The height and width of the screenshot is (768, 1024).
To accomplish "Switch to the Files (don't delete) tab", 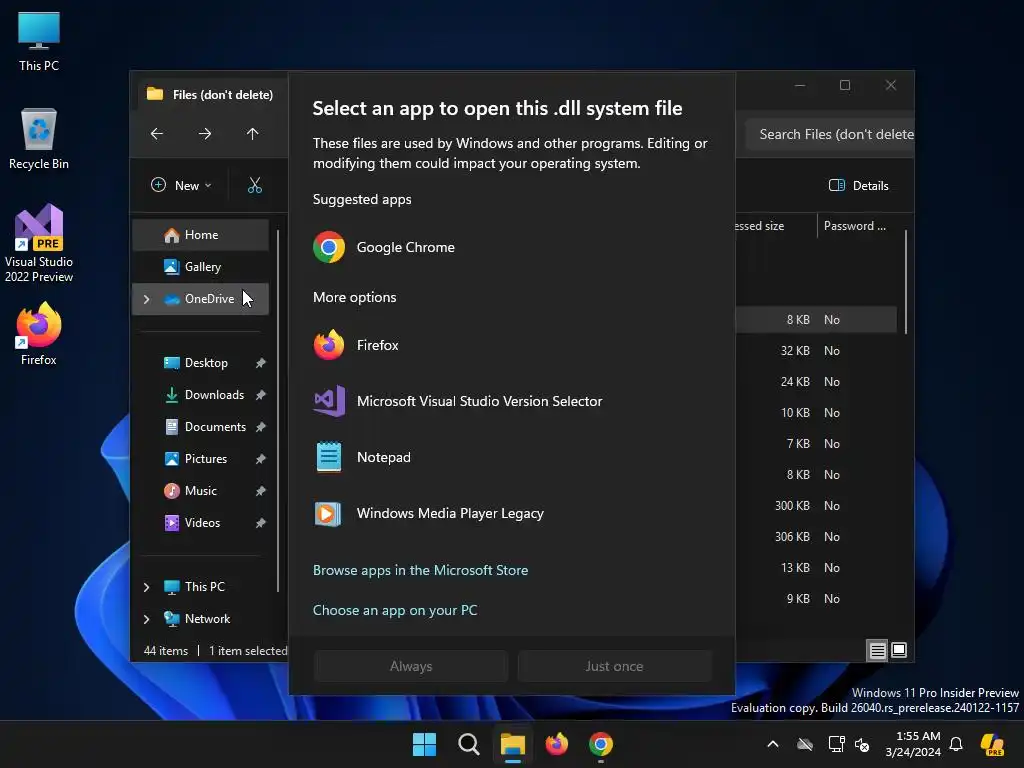I will pyautogui.click(x=210, y=95).
